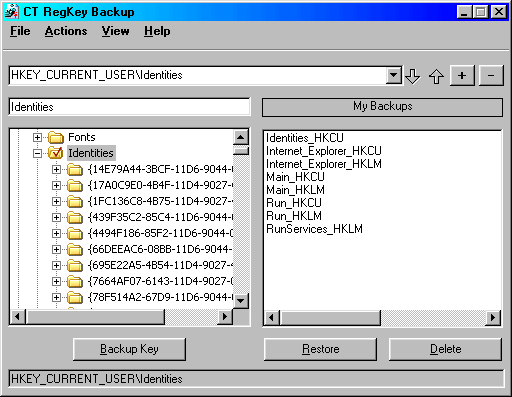Open the Actions menu
This screenshot has width=512, height=397.
click(66, 31)
